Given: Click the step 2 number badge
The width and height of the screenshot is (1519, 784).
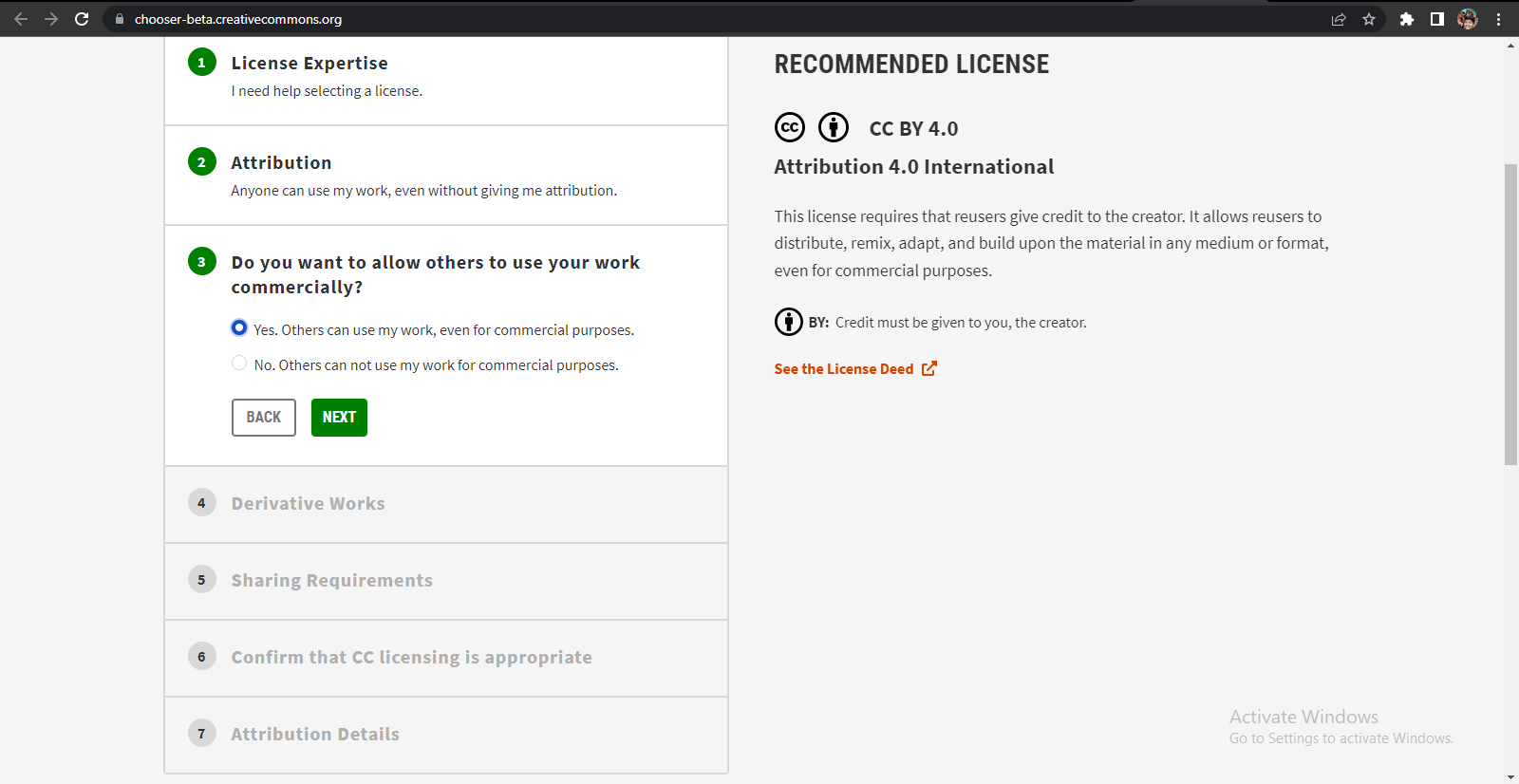Looking at the screenshot, I should [201, 162].
